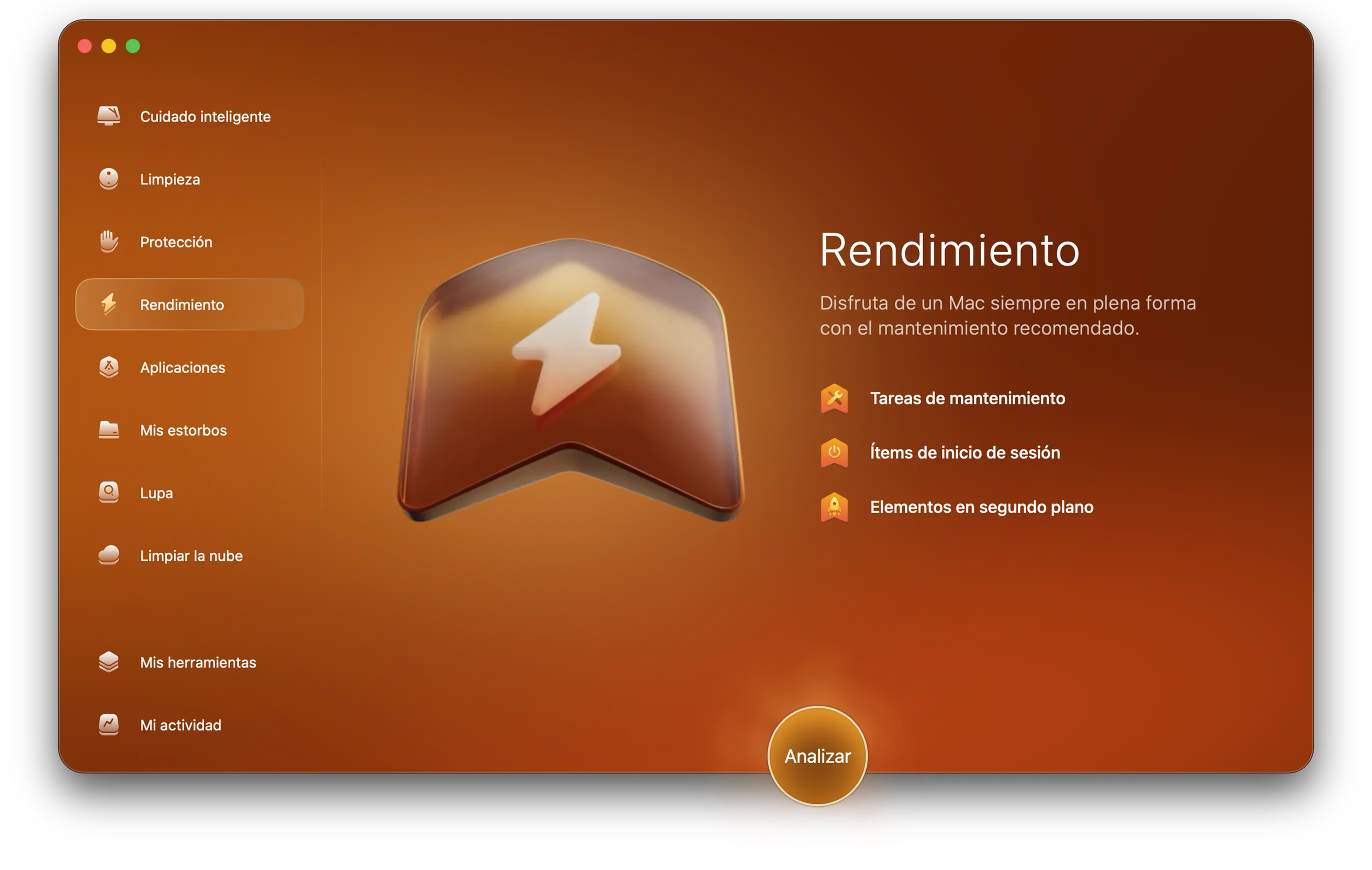Select the Limpieza icon in sidebar

(108, 179)
